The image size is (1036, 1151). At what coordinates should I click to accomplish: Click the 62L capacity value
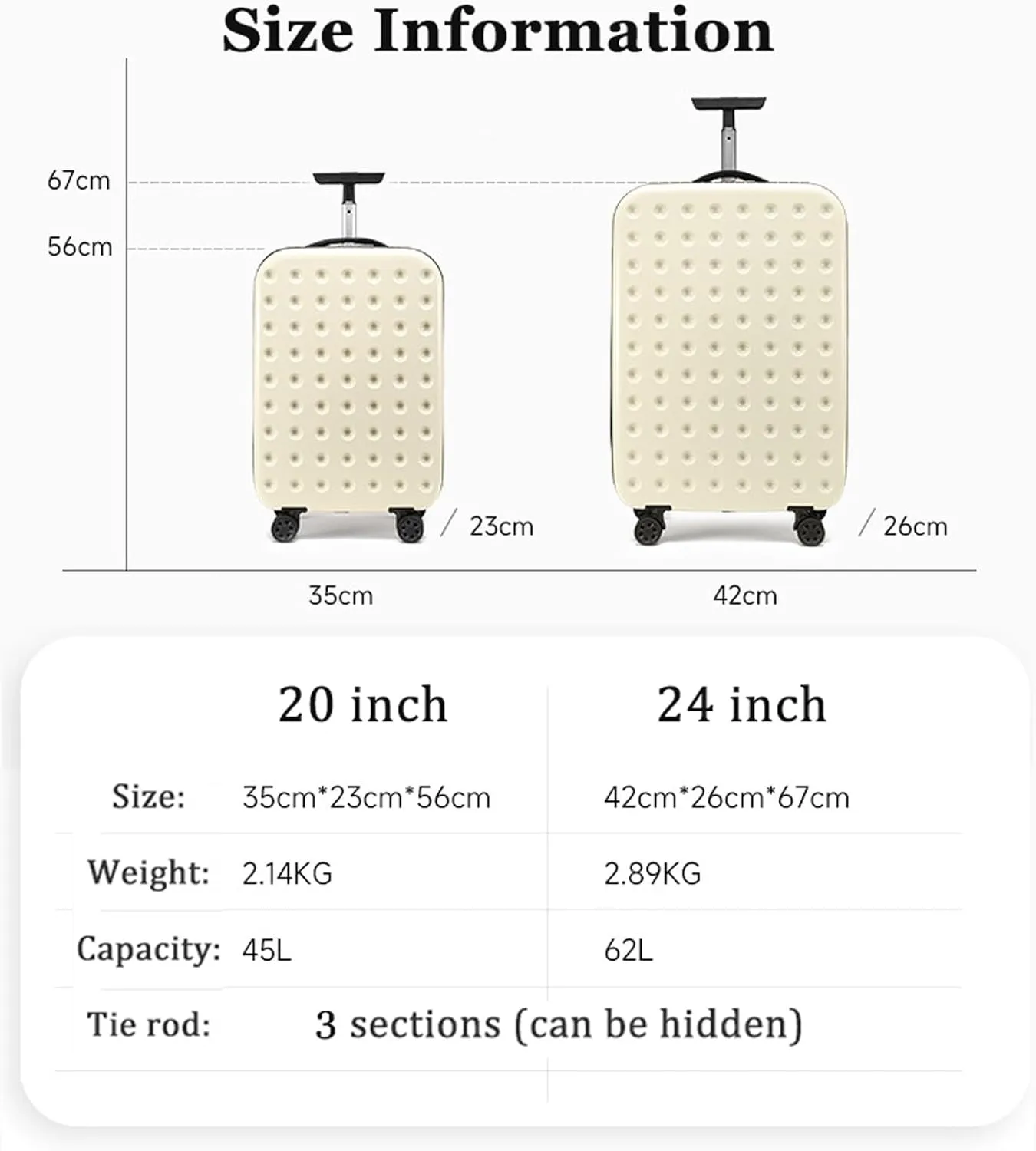click(629, 950)
